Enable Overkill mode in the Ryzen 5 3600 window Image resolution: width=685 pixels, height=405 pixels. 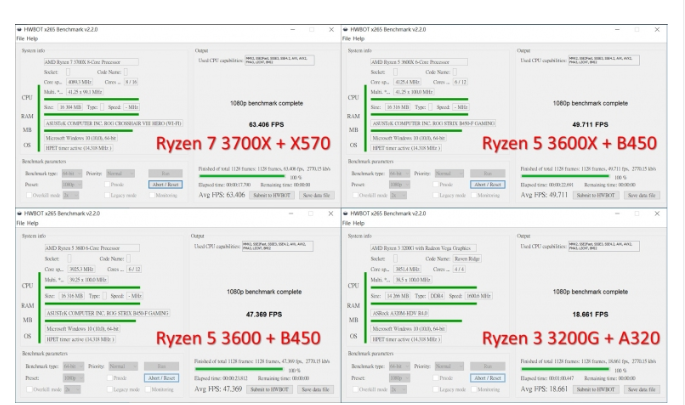(x=29, y=389)
